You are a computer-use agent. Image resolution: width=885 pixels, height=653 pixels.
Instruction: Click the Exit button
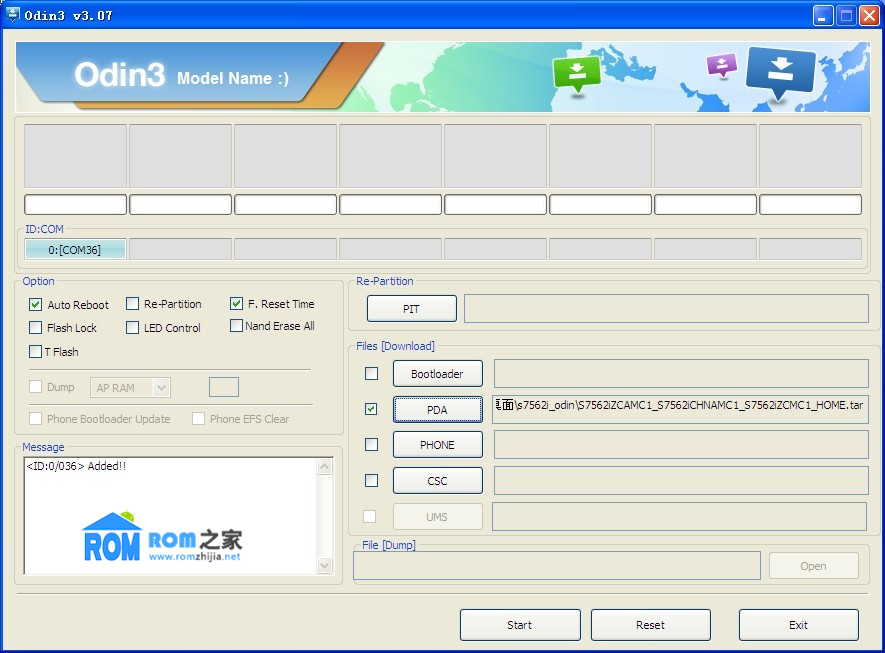click(x=798, y=625)
